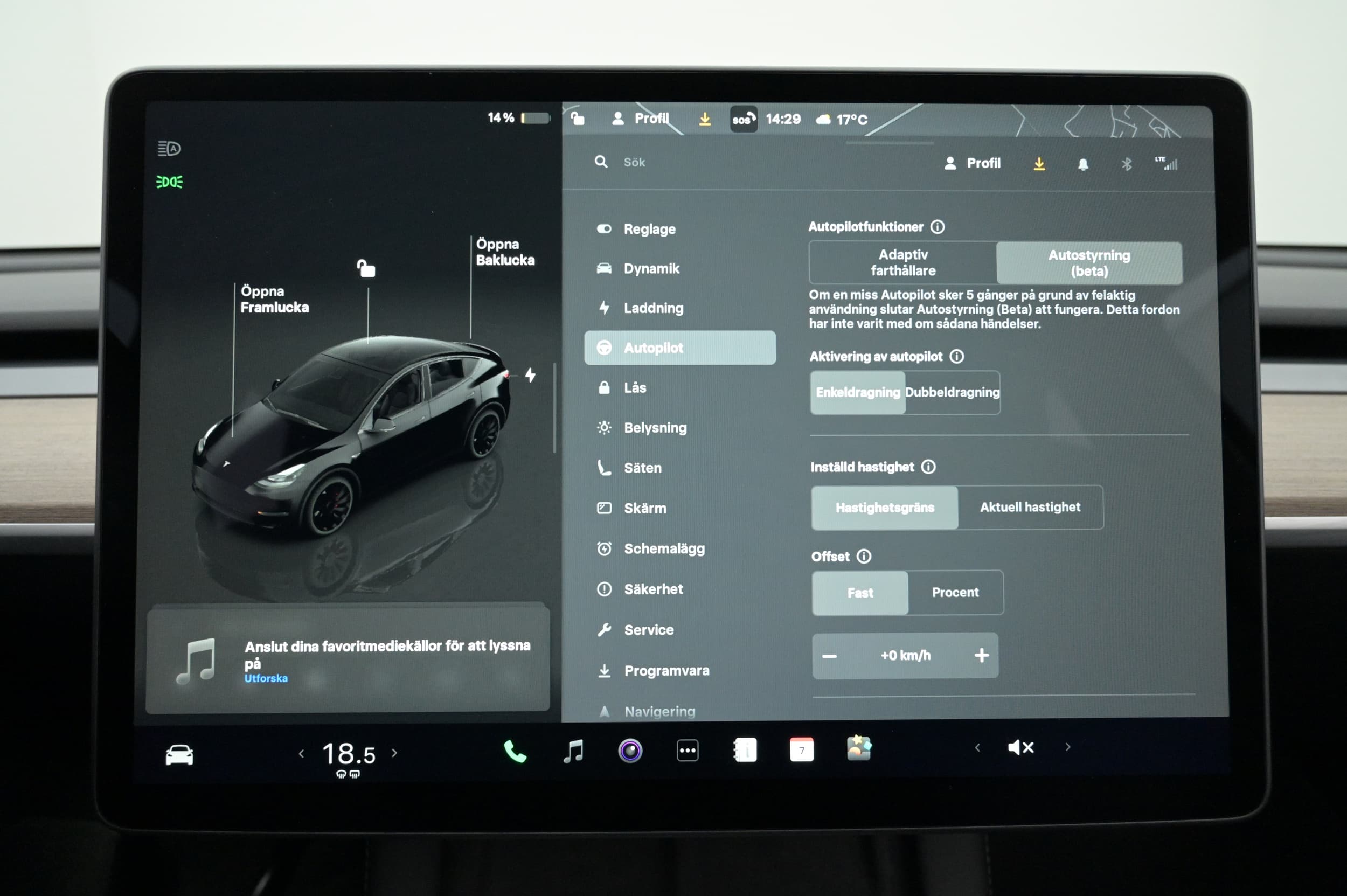The width and height of the screenshot is (1347, 896).
Task: Open the car controls icon
Action: (x=179, y=754)
